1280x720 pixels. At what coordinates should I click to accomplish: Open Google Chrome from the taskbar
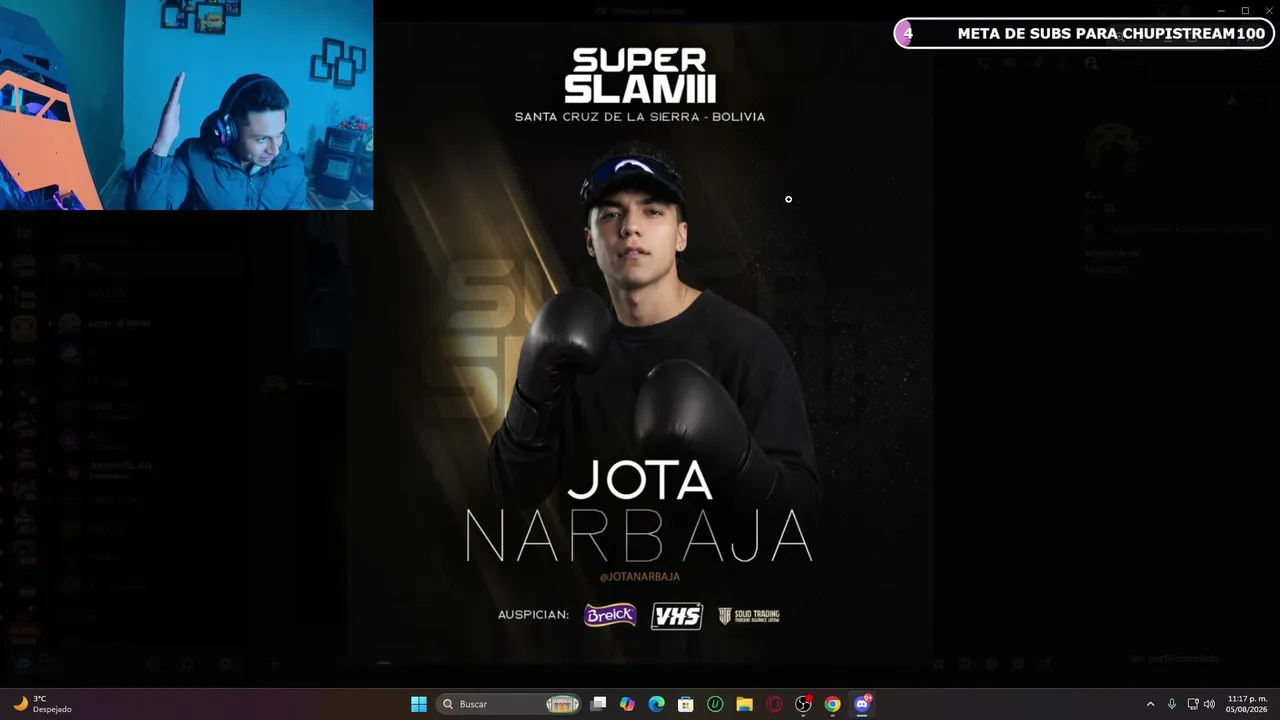pyautogui.click(x=832, y=704)
